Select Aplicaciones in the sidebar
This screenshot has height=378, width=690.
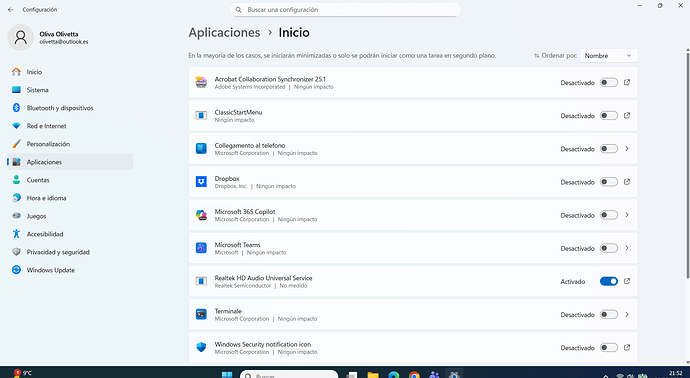click(70, 162)
